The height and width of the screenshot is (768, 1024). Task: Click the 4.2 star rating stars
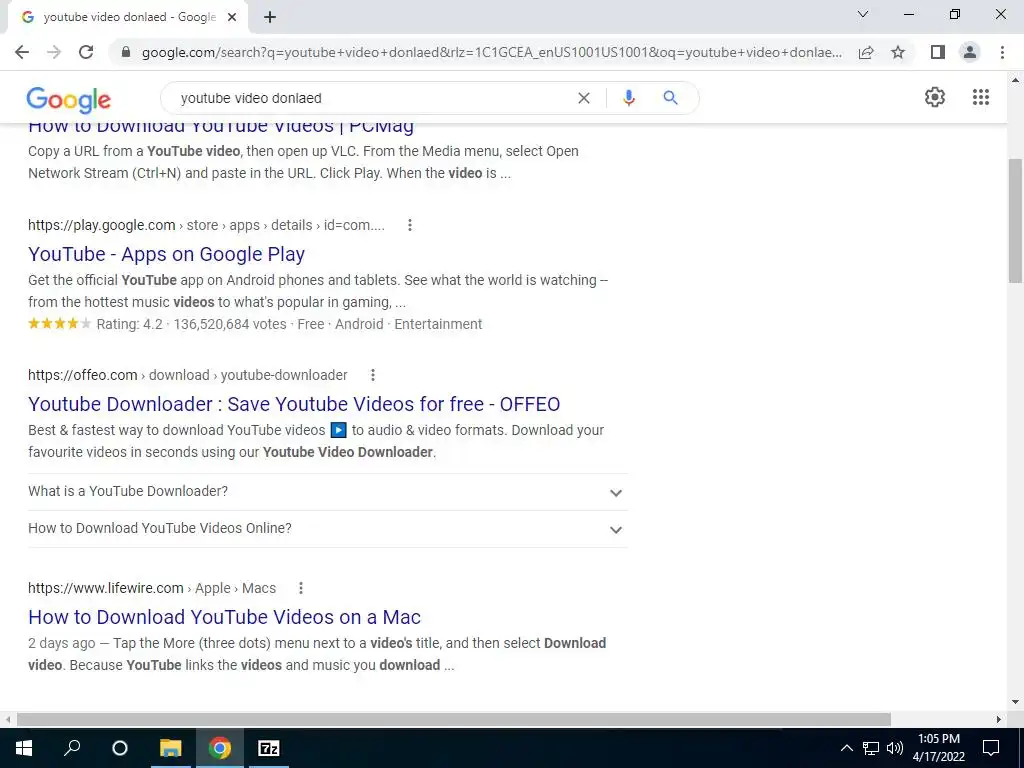[59, 324]
